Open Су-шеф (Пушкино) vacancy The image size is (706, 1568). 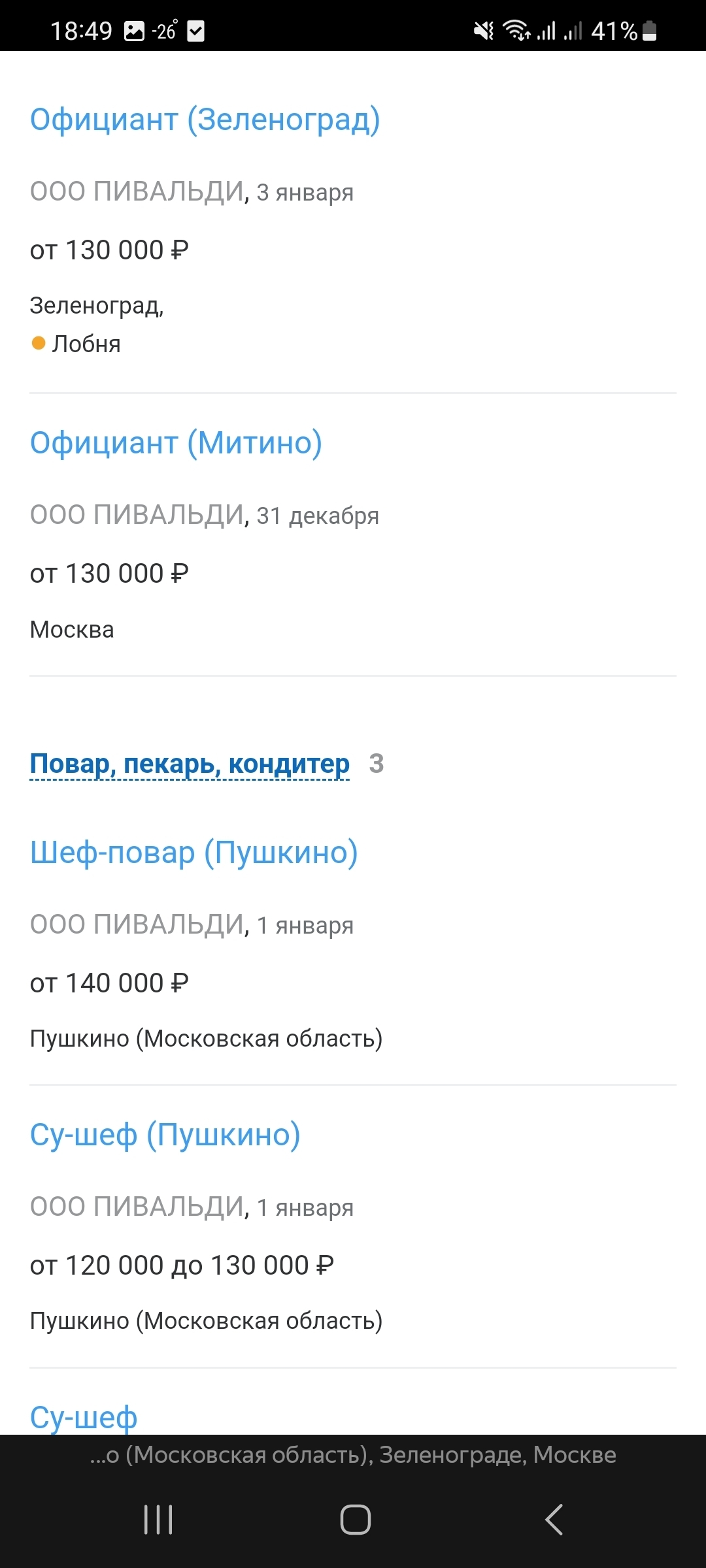tap(165, 1135)
